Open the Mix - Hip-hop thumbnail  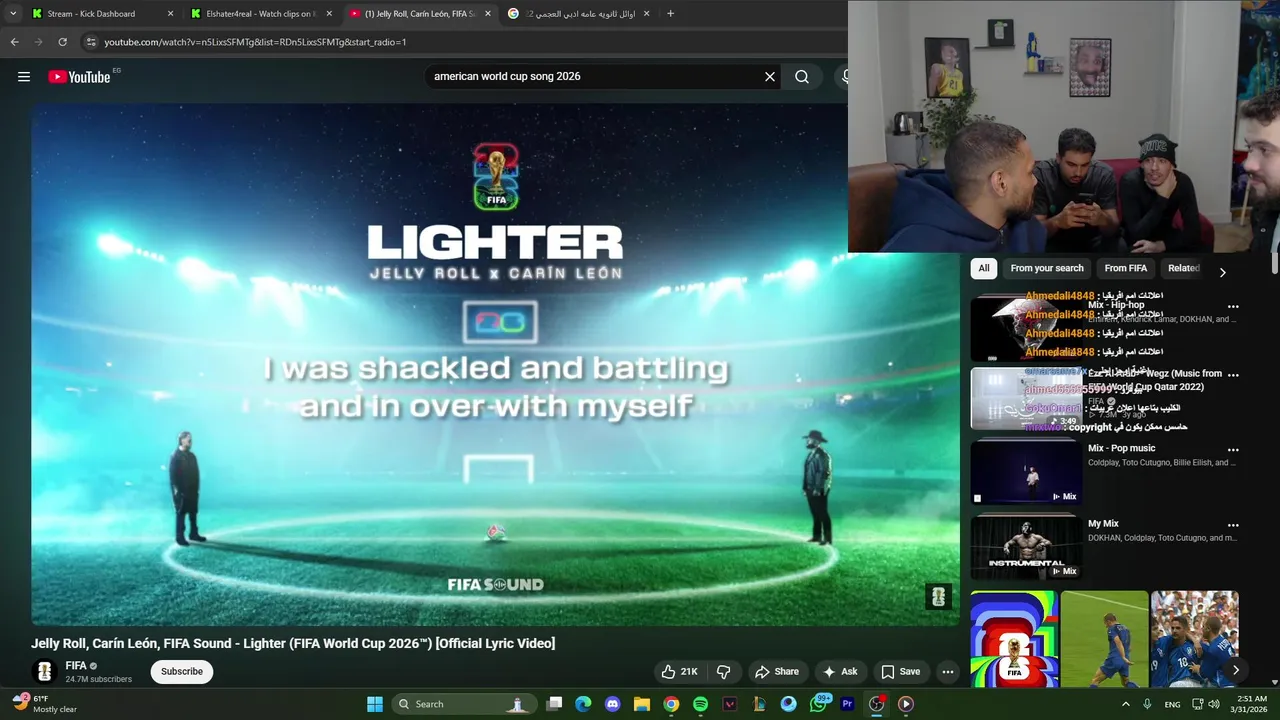click(1026, 329)
